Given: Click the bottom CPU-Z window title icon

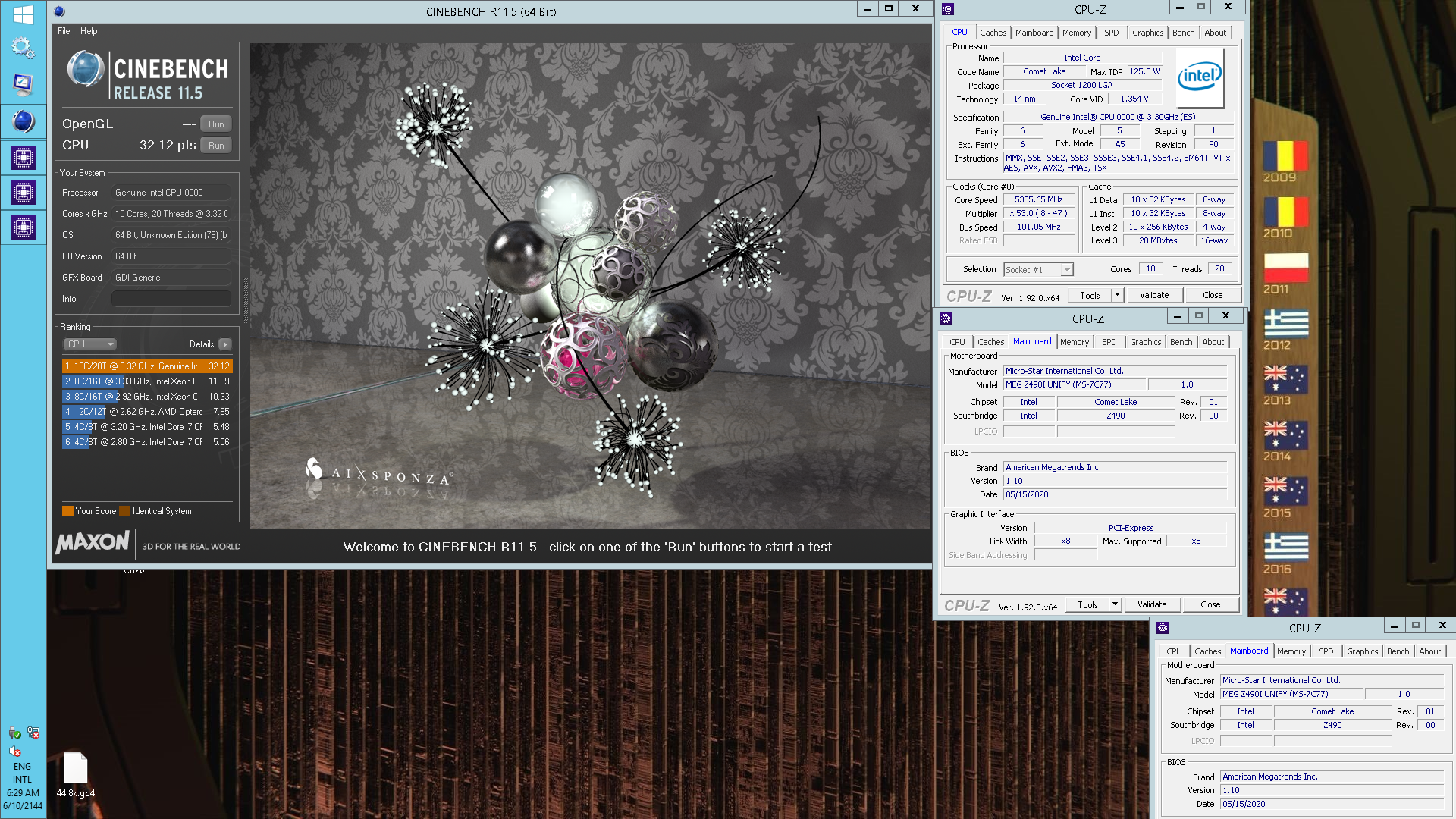Looking at the screenshot, I should coord(1163,628).
